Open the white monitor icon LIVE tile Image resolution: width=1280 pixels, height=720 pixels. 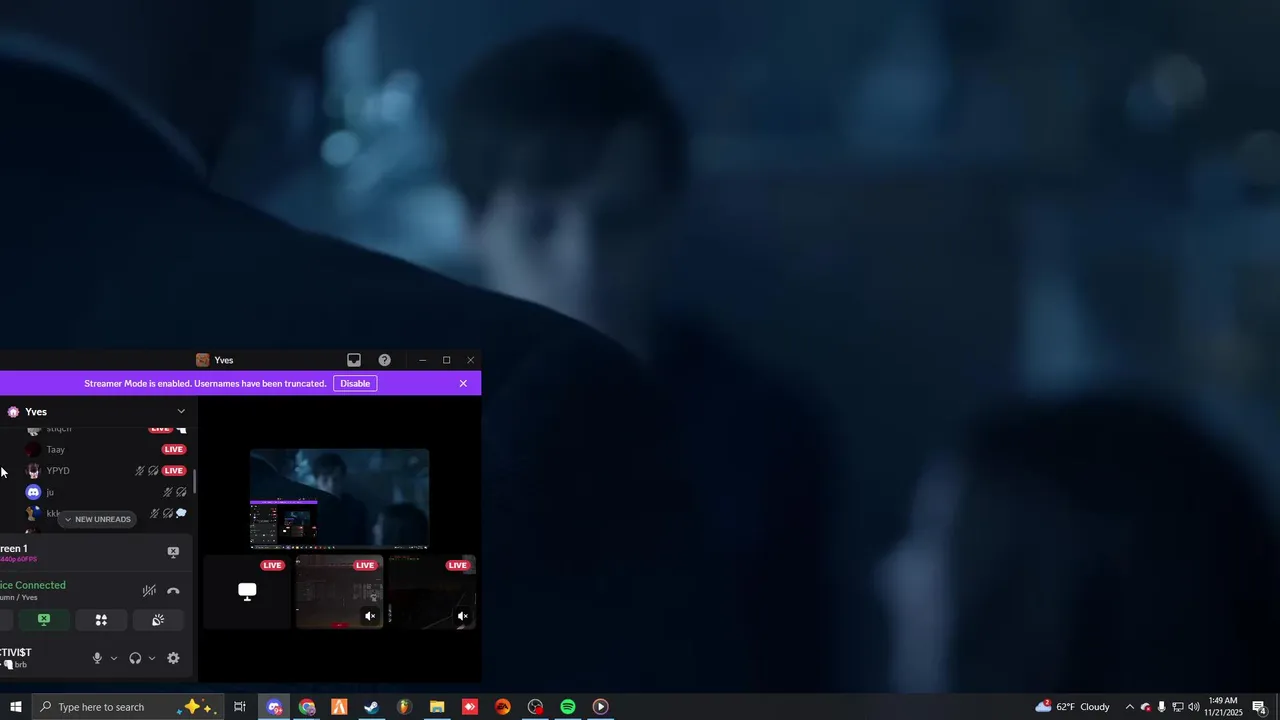[x=247, y=592]
